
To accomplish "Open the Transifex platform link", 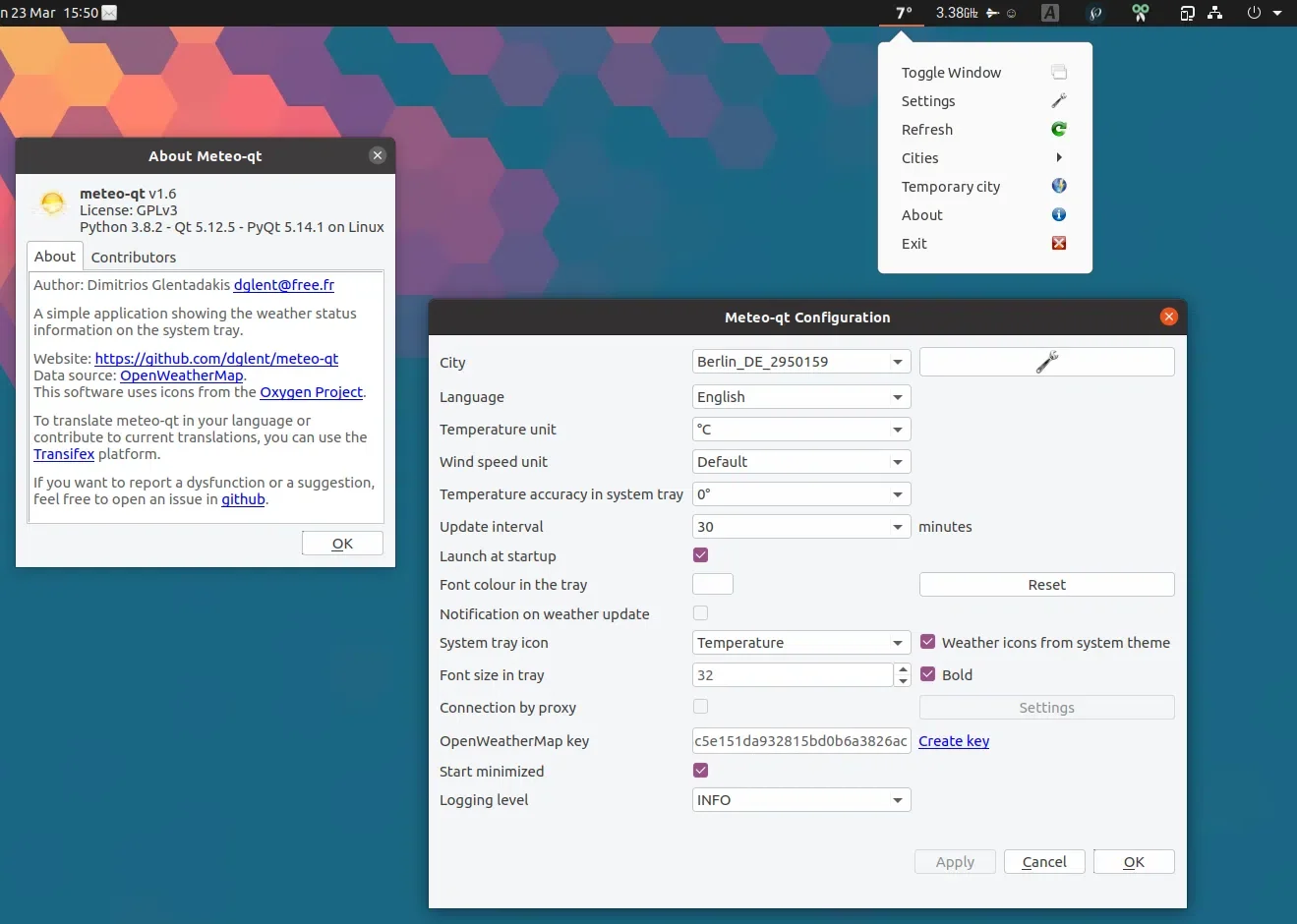I will (x=64, y=454).
